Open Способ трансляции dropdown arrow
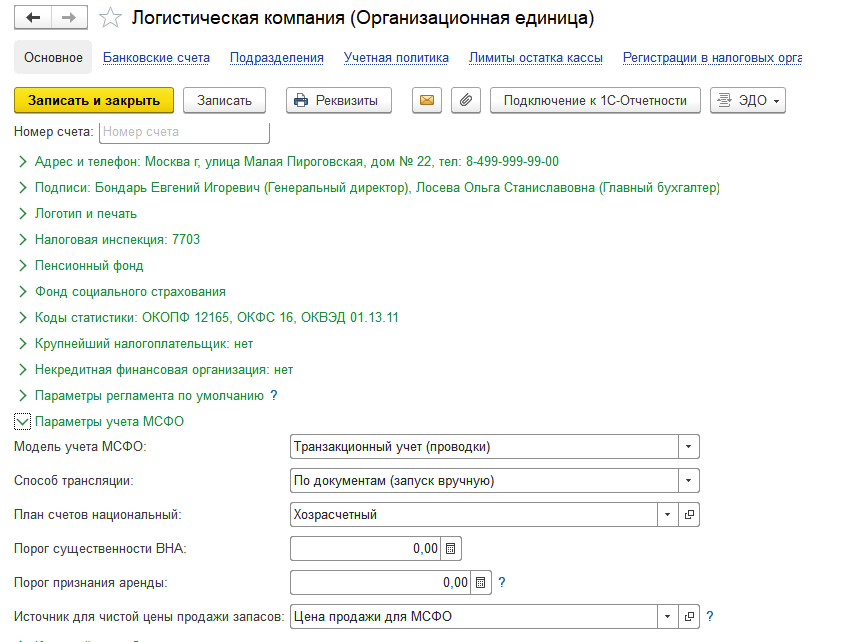Viewport: 842px width, 642px height. [688, 480]
